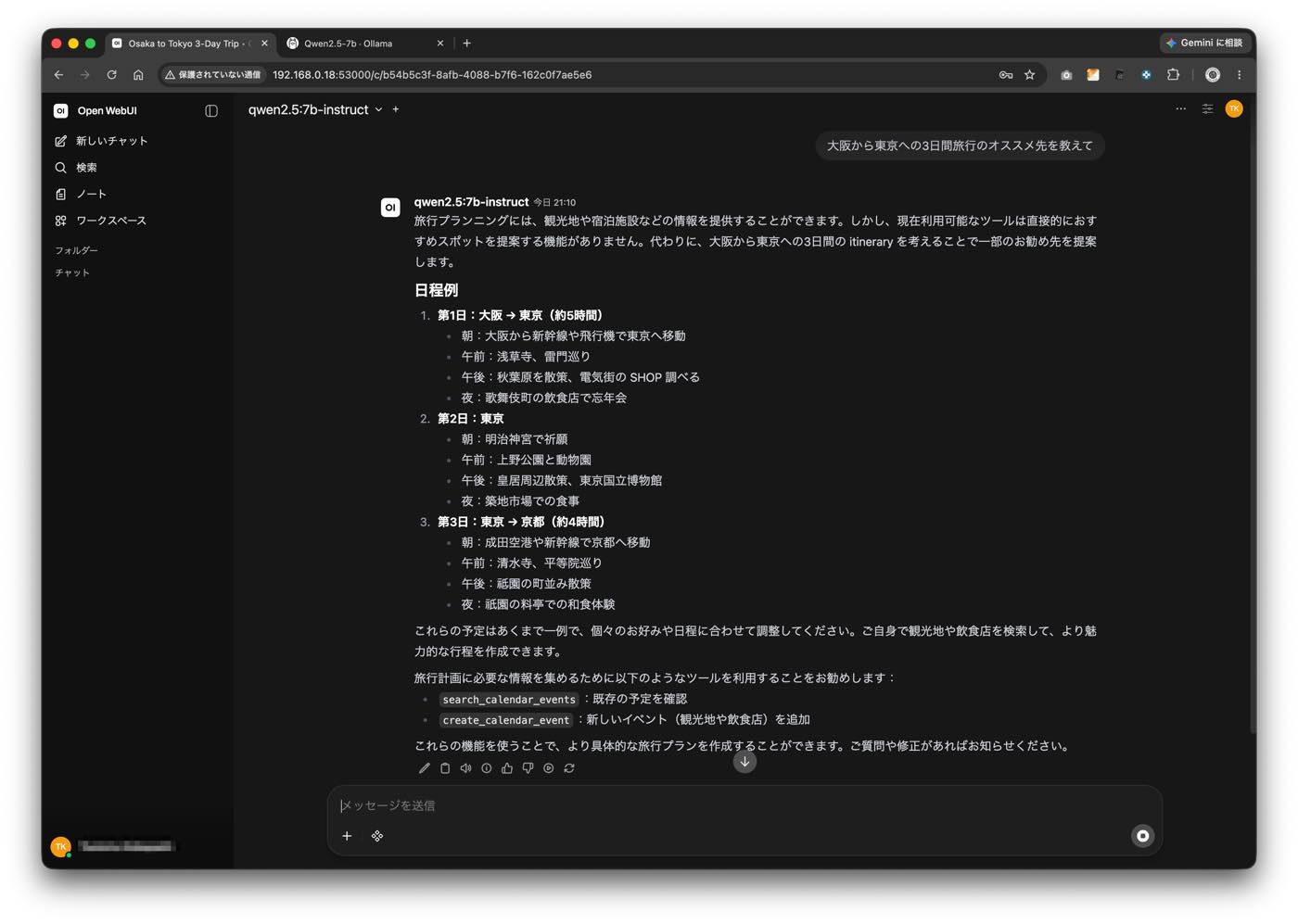Image resolution: width=1298 pixels, height=924 pixels.
Task: Read response aloud with speaker icon
Action: 465,768
